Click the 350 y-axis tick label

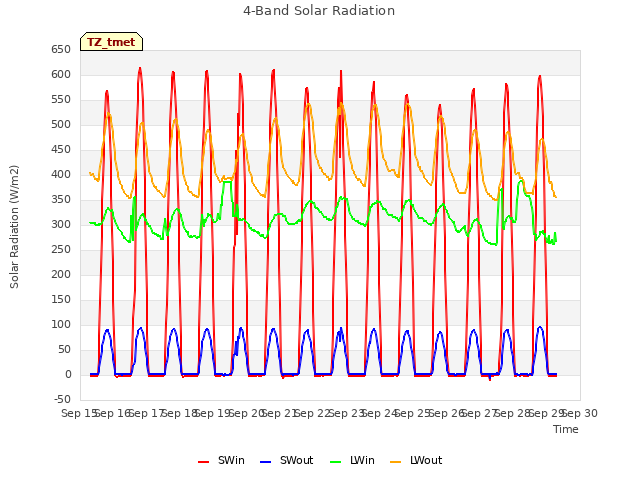[x=61, y=200]
